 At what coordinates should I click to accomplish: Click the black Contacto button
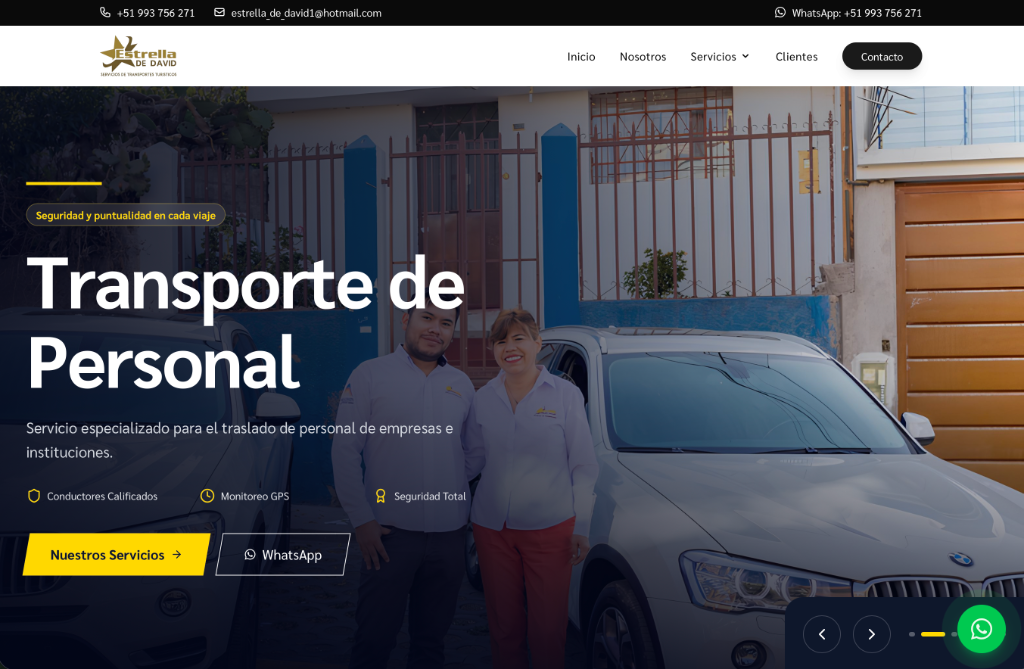pyautogui.click(x=882, y=56)
